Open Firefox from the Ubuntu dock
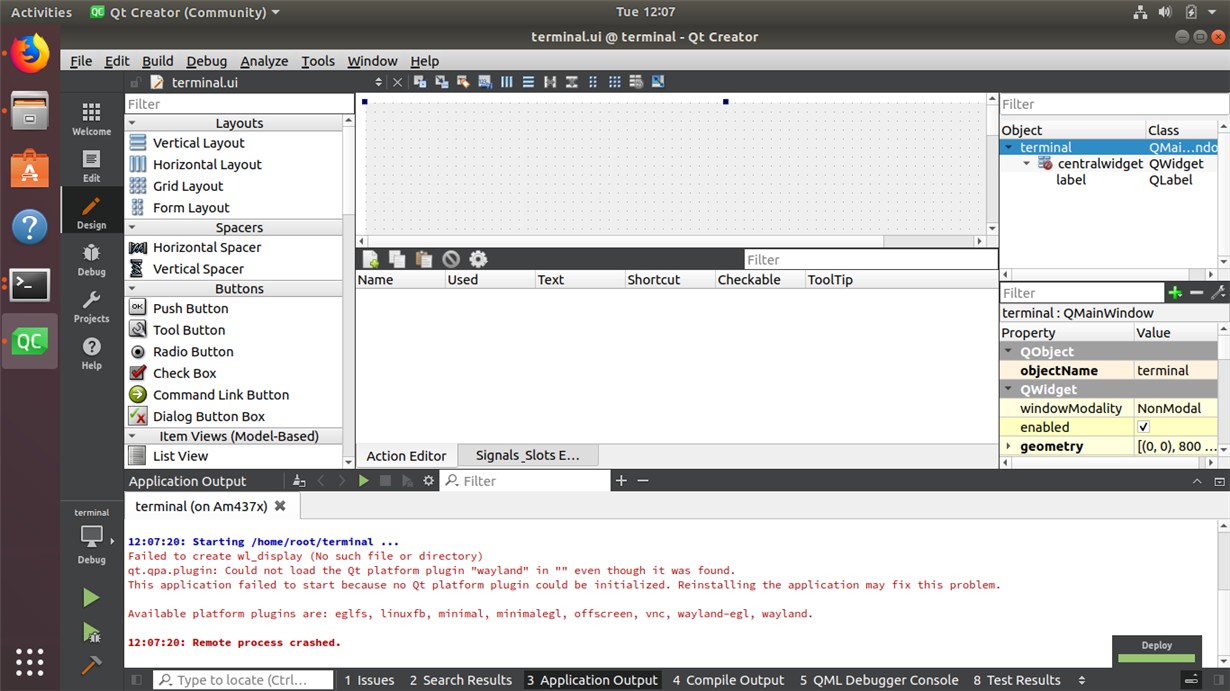The image size is (1230, 691). pyautogui.click(x=30, y=53)
